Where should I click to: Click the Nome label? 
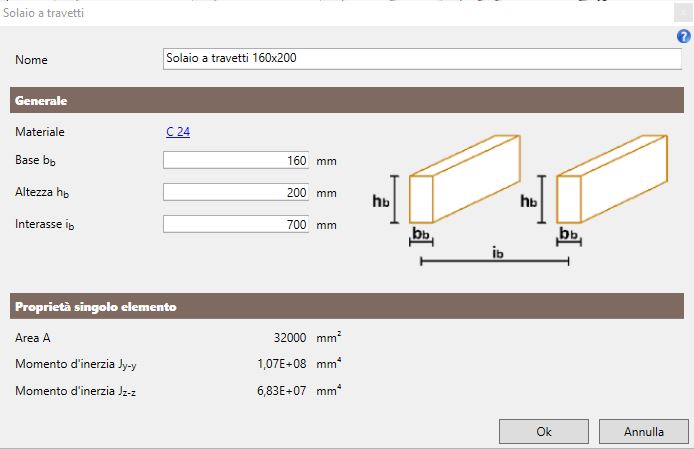pyautogui.click(x=31, y=60)
